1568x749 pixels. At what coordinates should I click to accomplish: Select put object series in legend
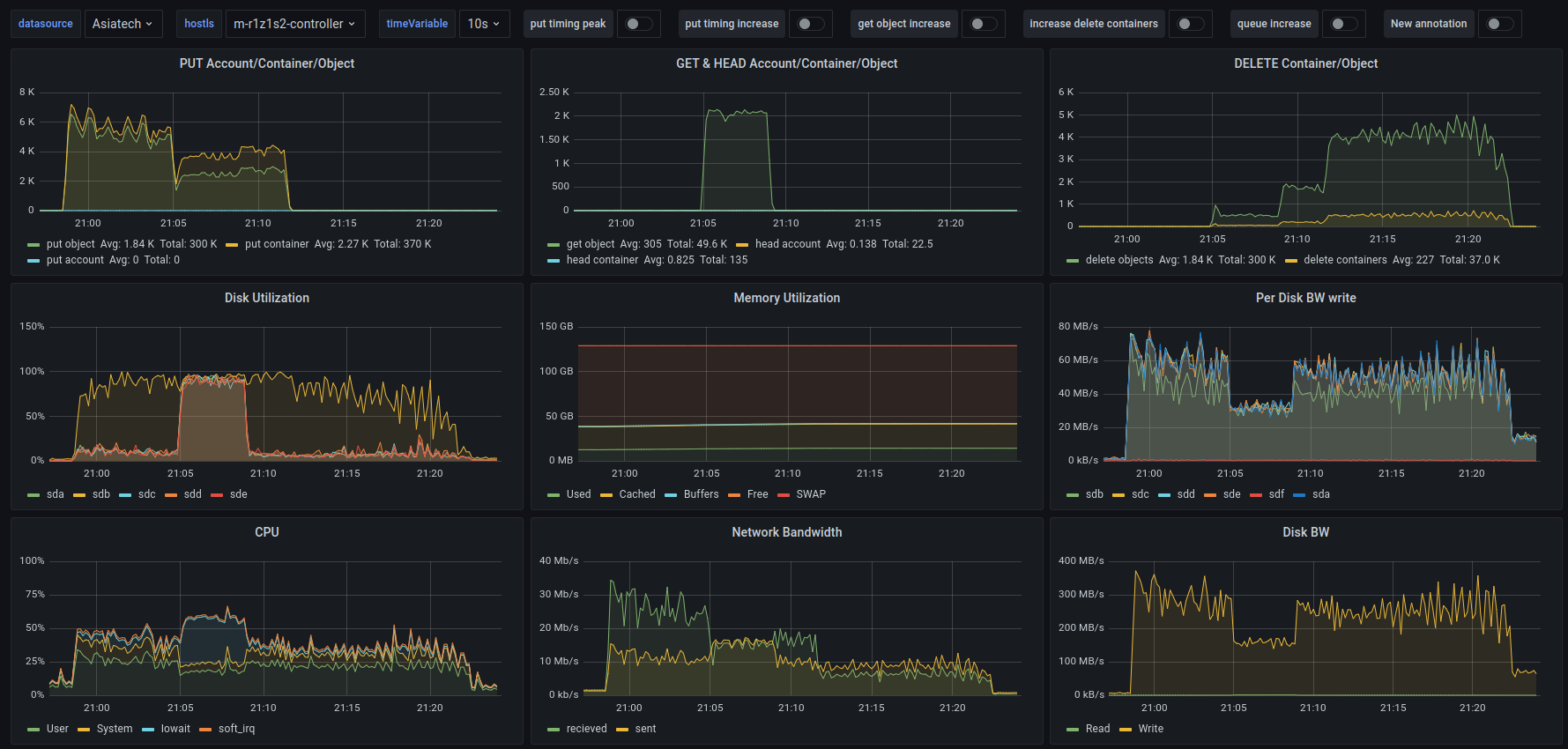(70, 244)
